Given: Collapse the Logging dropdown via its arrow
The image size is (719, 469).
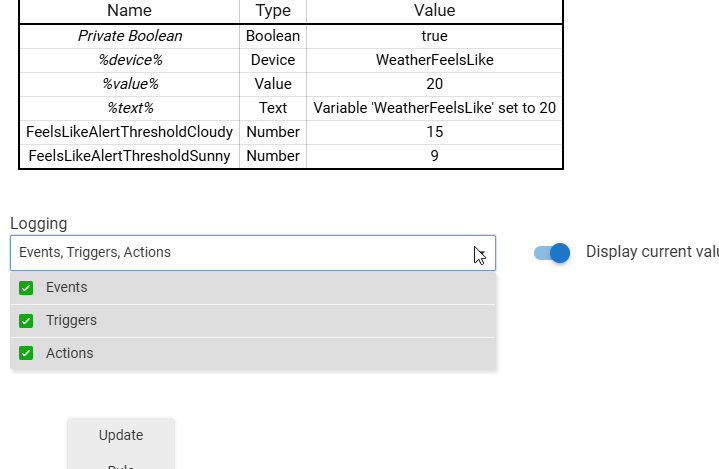Looking at the screenshot, I should [480, 253].
